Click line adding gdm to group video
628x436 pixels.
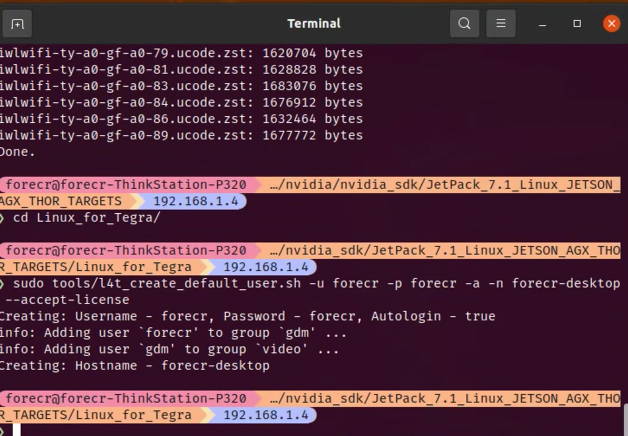pos(169,349)
